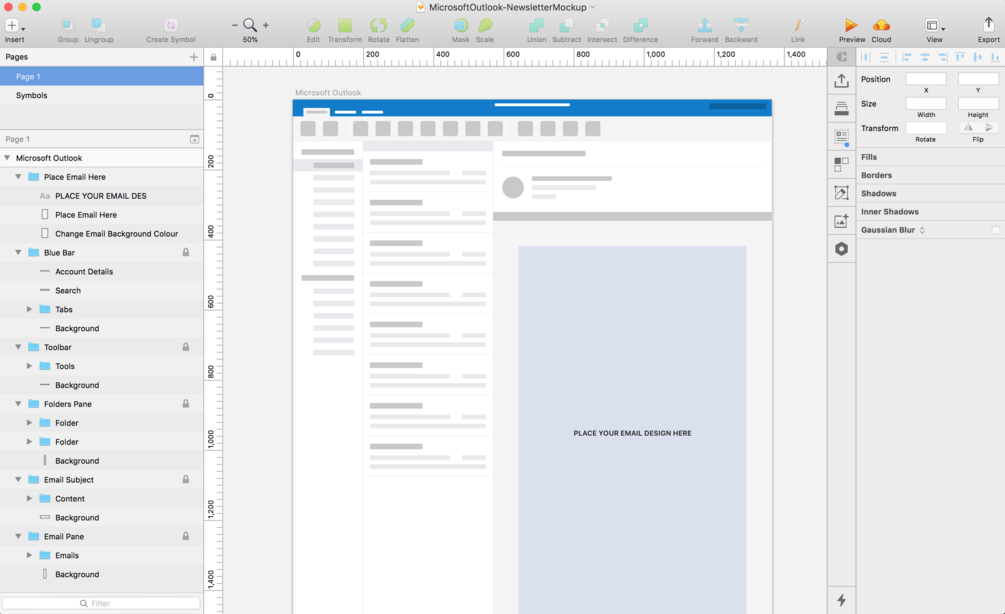This screenshot has height=614, width=1005.
Task: Click the Width size field
Action: pos(926,103)
